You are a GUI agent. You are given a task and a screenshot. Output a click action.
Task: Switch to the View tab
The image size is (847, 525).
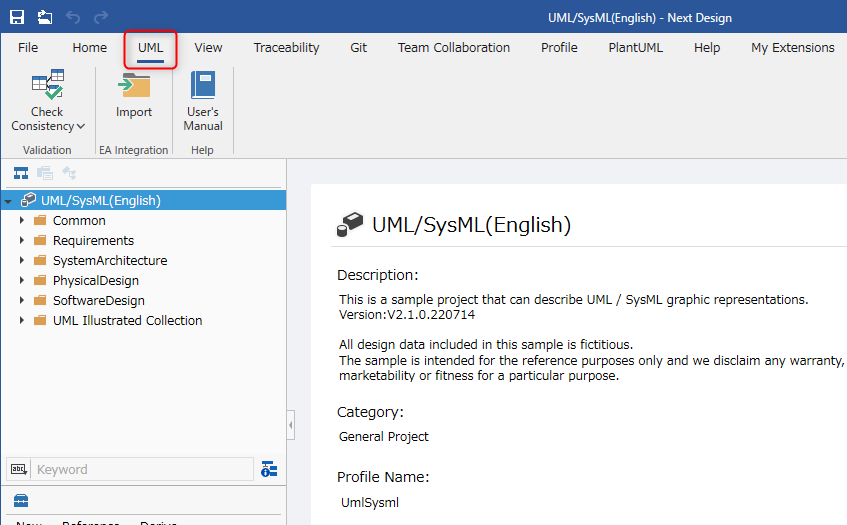(208, 48)
